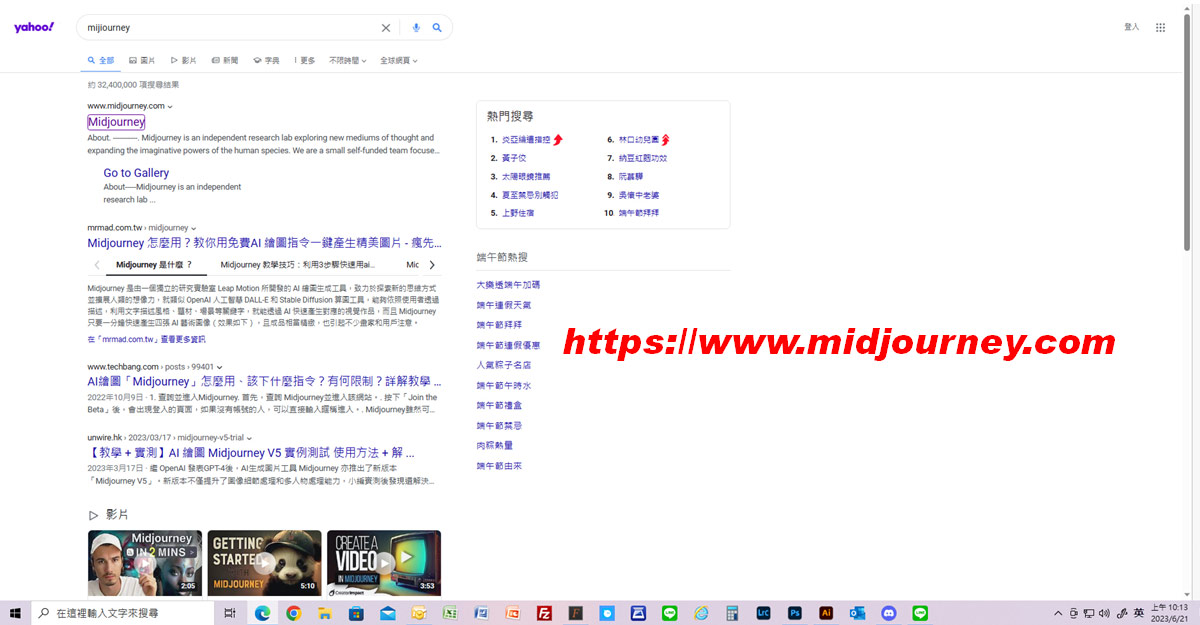Click the Windows taskbar search box
The width and height of the screenshot is (1200, 625).
click(124, 613)
